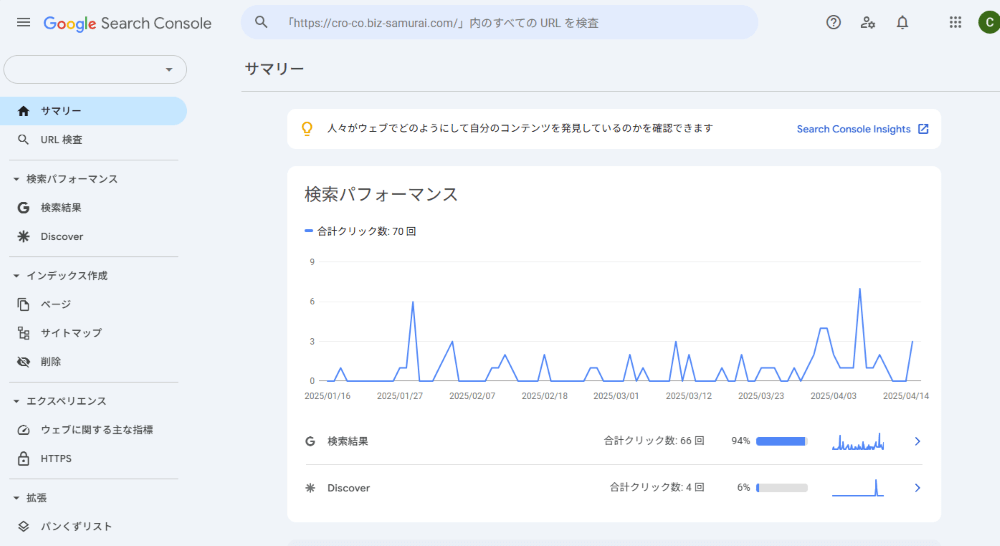1000x546 pixels.
Task: Click the 2025/04/03 axis date label
Action: [833, 396]
